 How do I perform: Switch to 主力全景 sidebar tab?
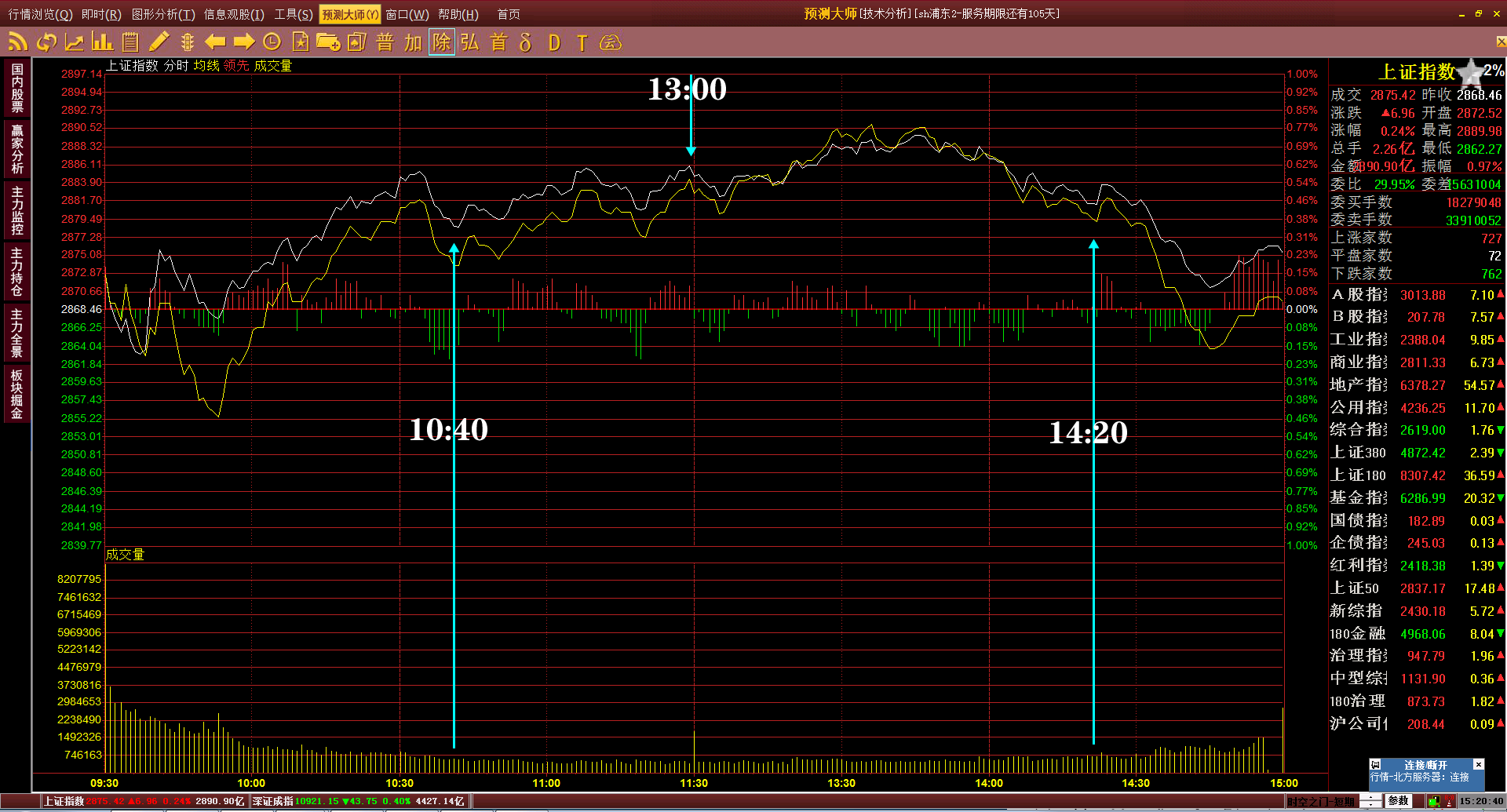tap(16, 333)
